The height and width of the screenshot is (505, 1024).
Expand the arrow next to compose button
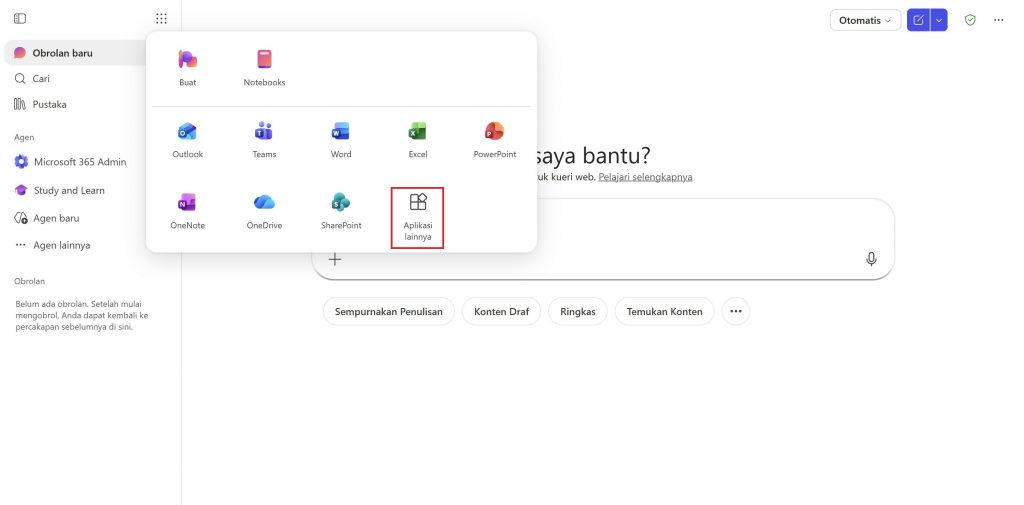click(938, 20)
